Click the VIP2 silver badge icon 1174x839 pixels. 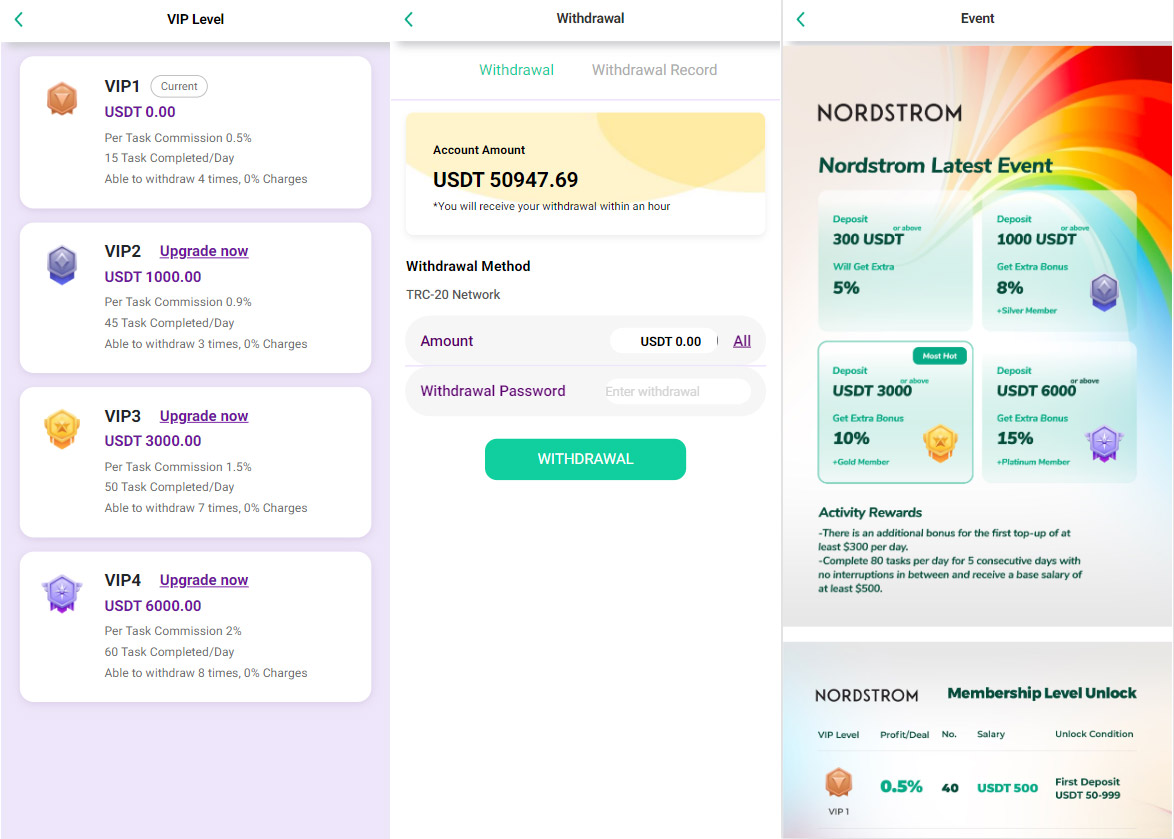coord(62,265)
